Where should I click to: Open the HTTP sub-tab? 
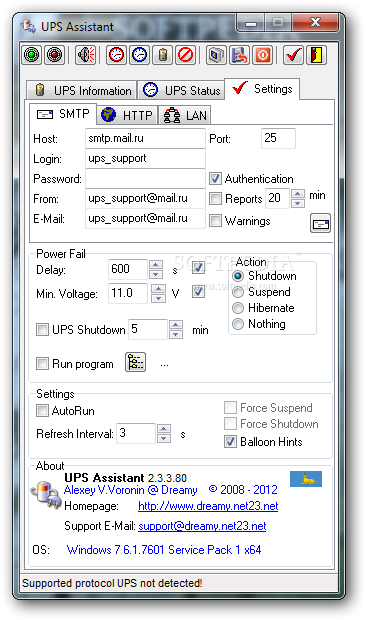pyautogui.click(x=127, y=115)
